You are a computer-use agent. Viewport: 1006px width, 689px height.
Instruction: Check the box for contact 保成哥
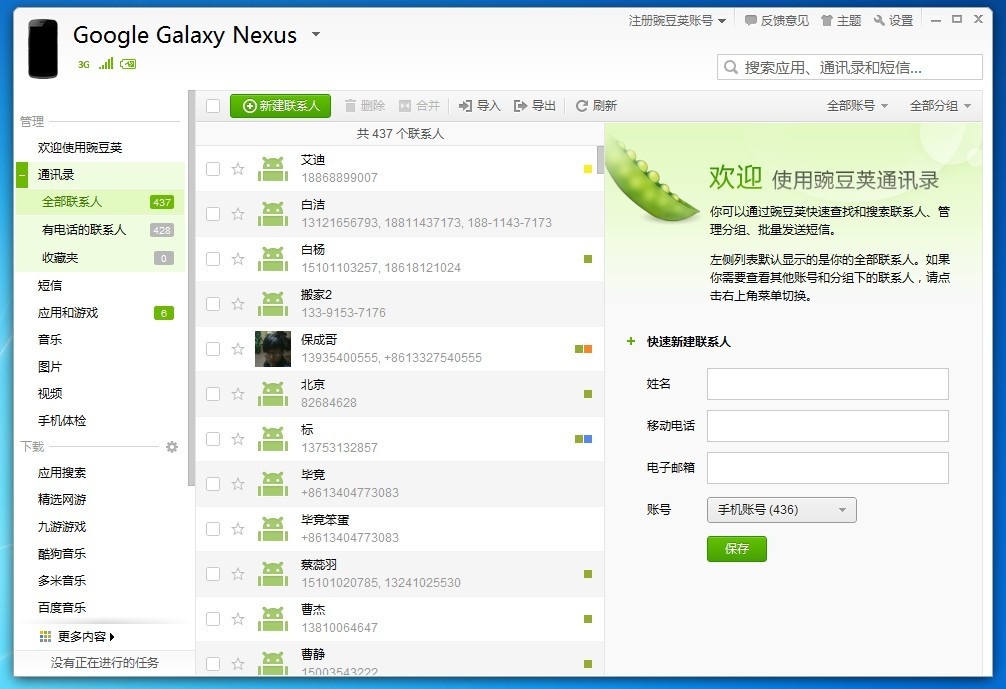coord(213,349)
